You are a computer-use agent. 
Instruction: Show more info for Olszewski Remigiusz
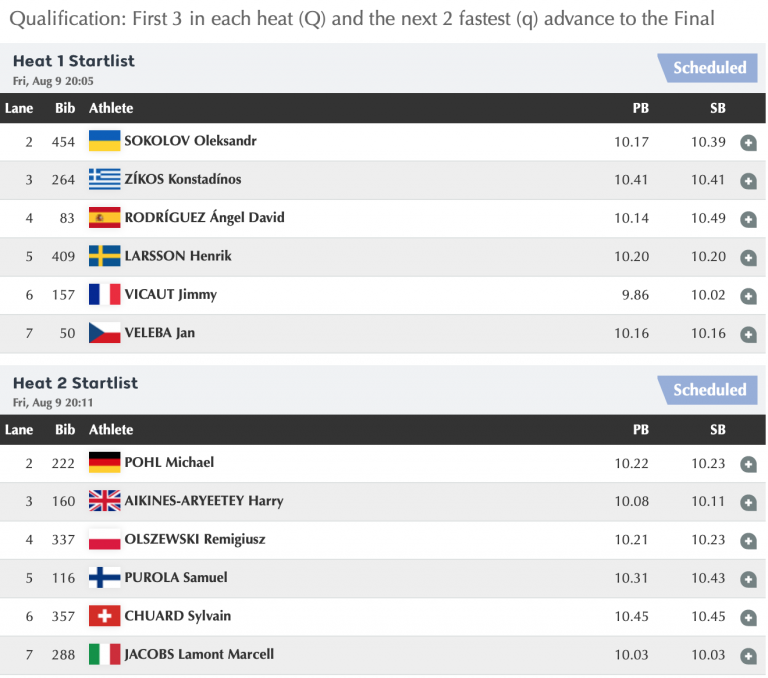pos(748,541)
